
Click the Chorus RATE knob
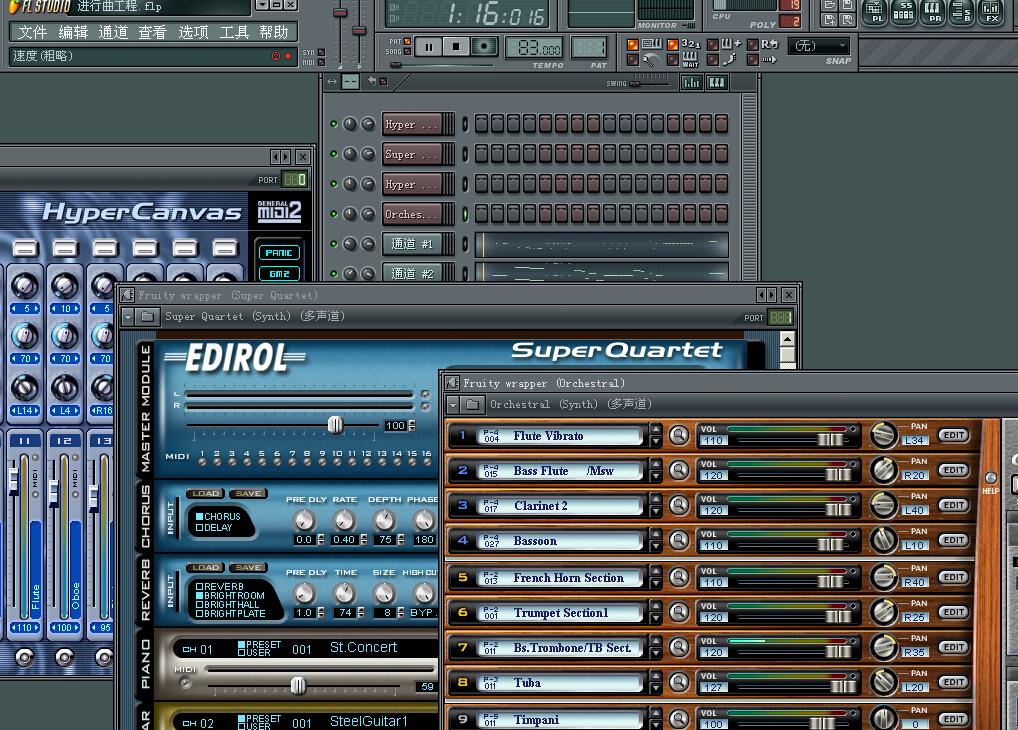[345, 520]
